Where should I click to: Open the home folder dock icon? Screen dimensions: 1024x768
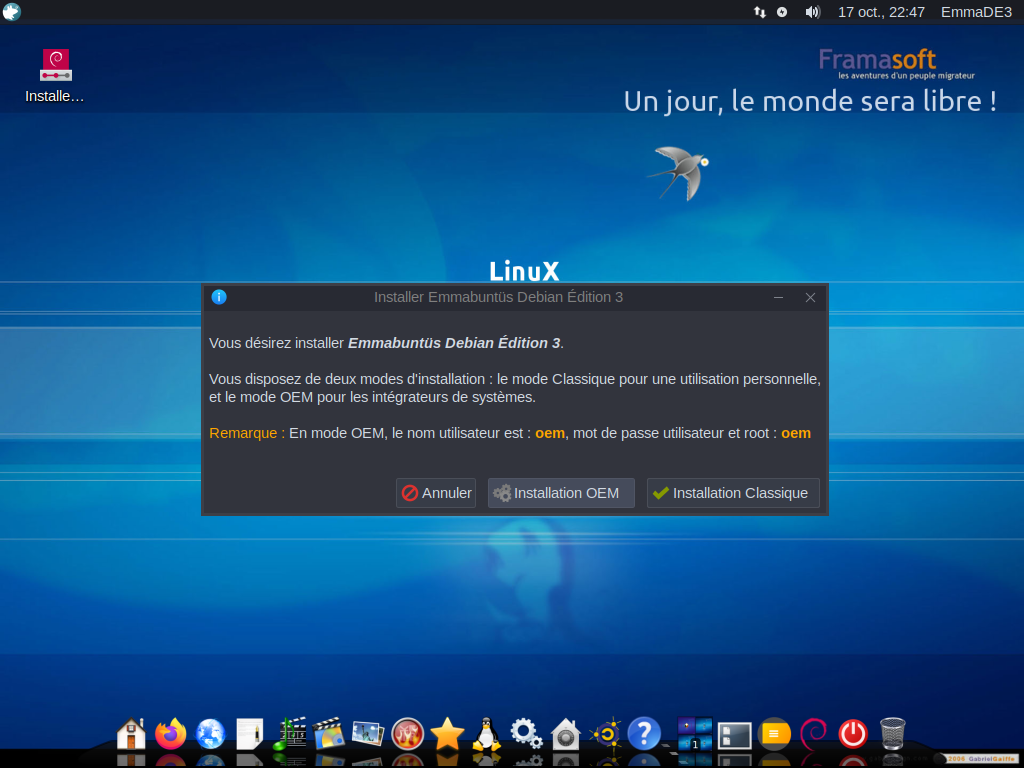click(x=131, y=734)
